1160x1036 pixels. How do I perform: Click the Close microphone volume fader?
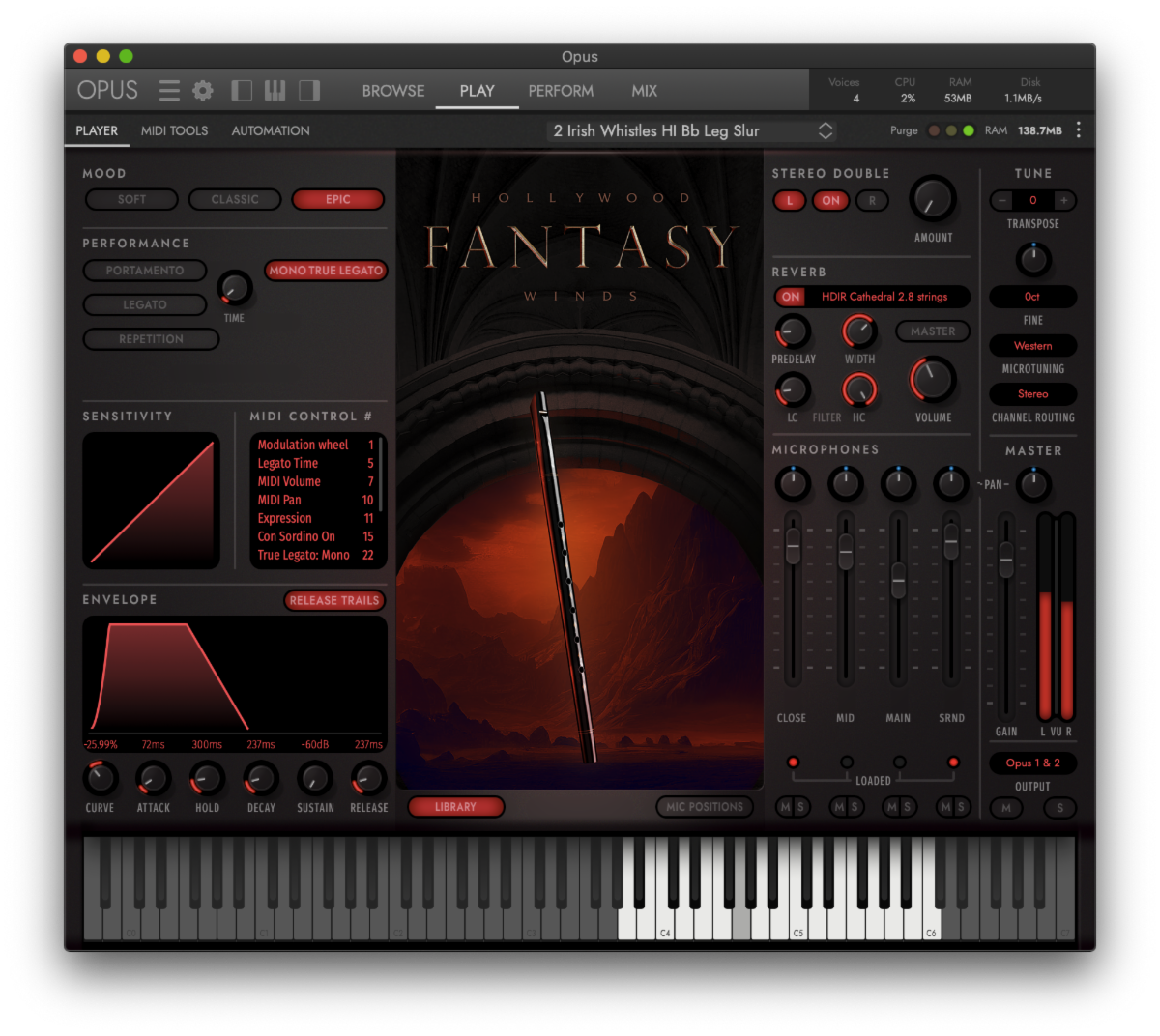click(793, 548)
